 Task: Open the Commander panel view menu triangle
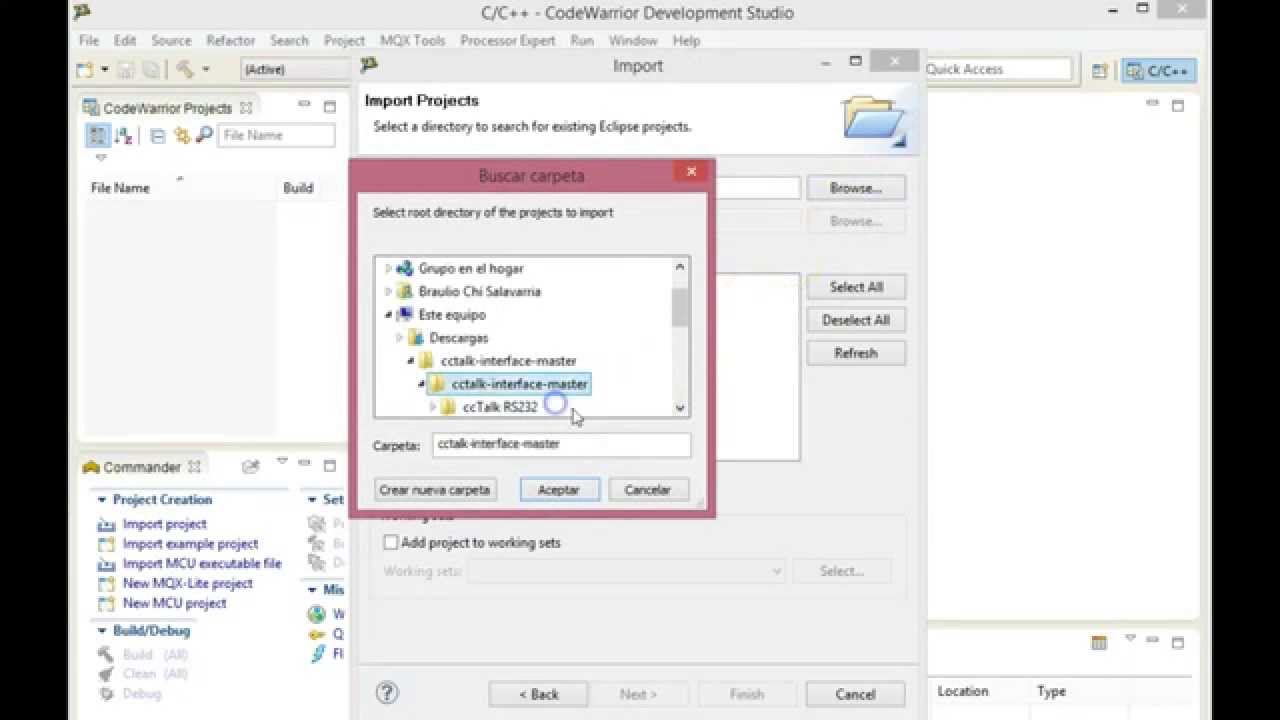[283, 463]
